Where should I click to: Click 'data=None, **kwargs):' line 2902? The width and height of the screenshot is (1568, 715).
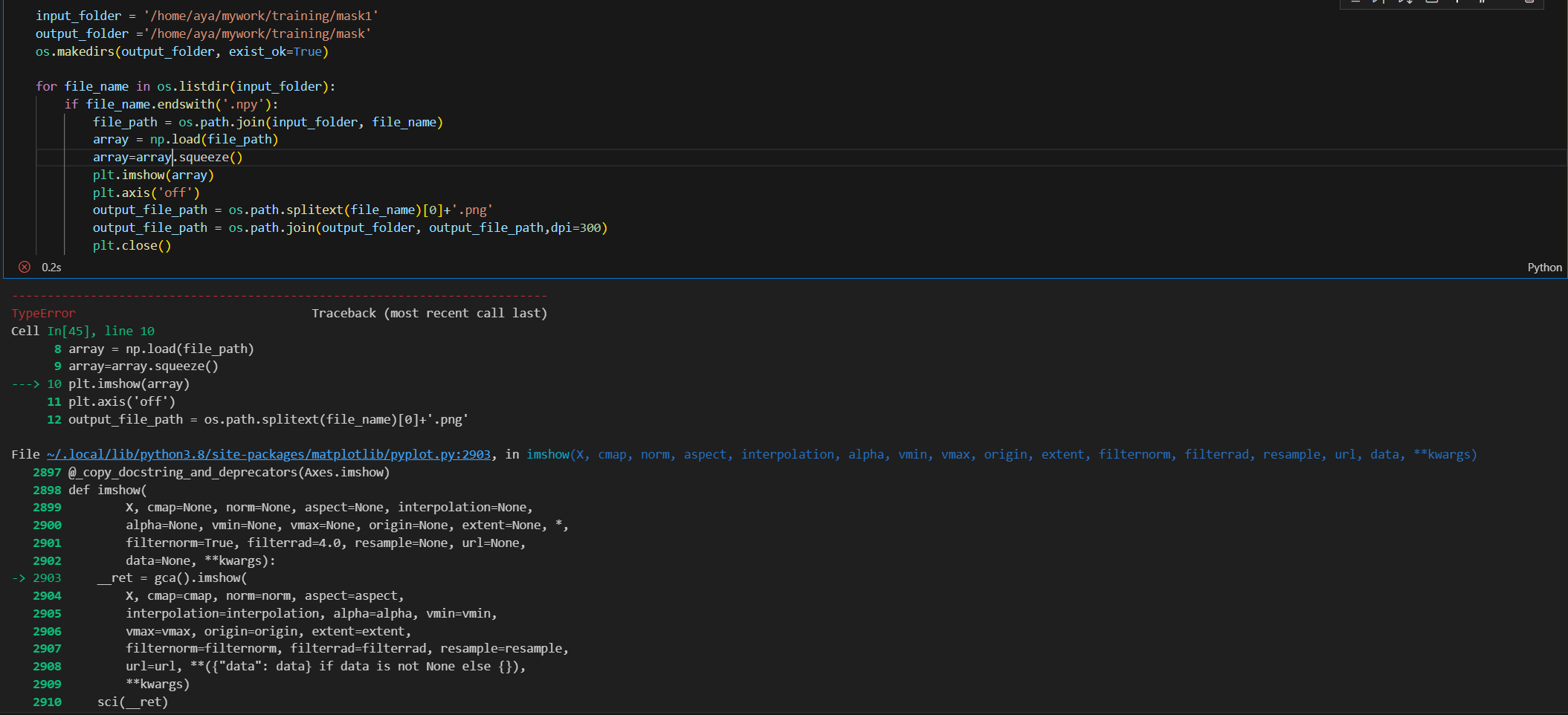[201, 560]
